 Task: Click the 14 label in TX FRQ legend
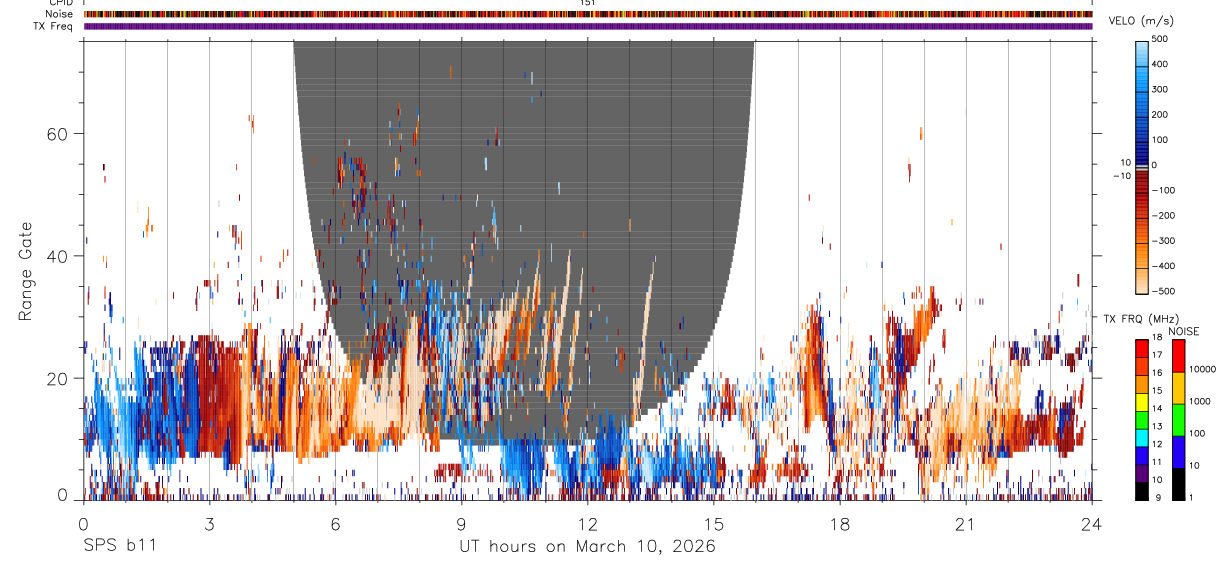pyautogui.click(x=1157, y=408)
